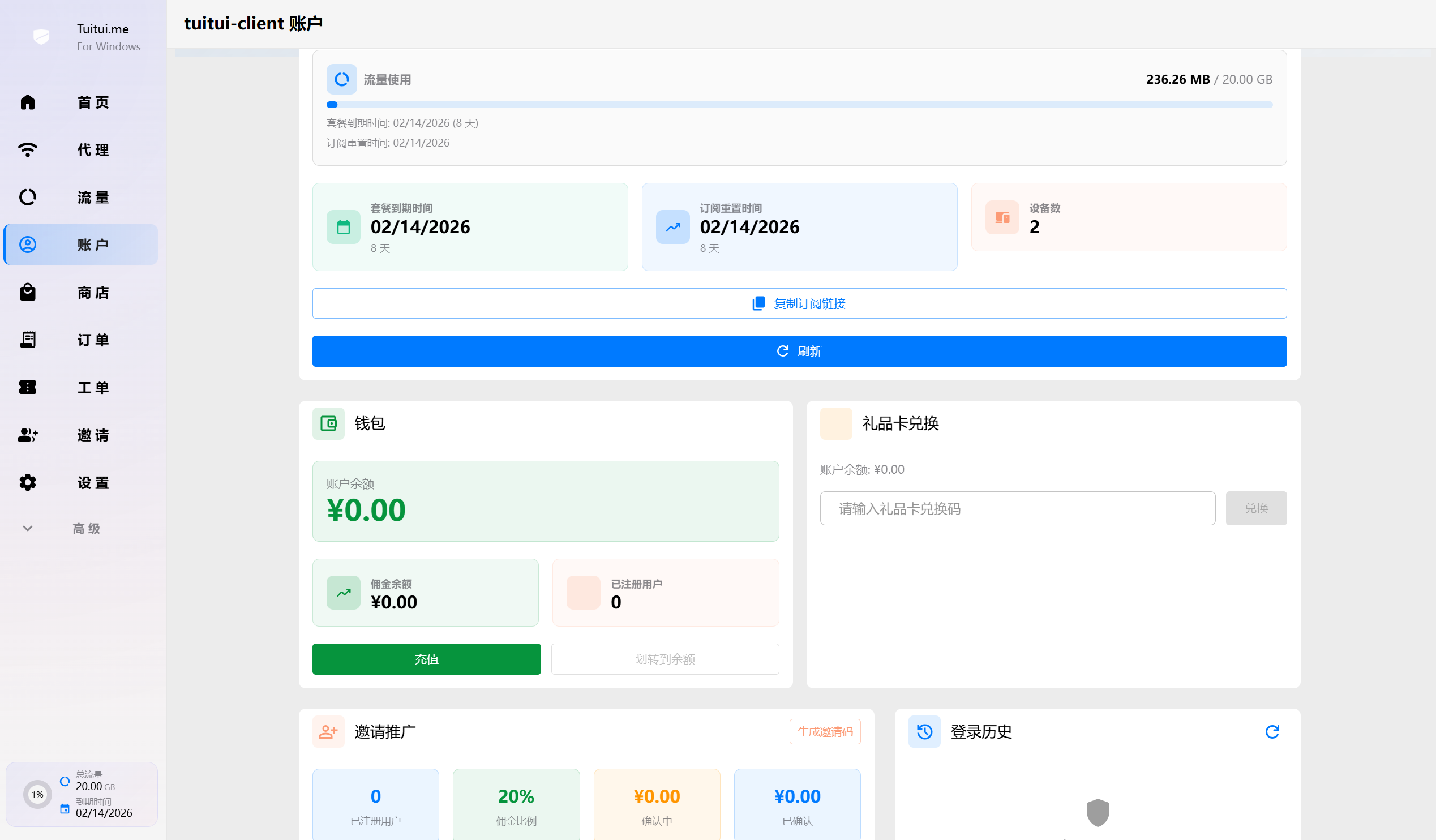Click the traffic usage progress bar
This screenshot has height=840, width=1436.
799,105
